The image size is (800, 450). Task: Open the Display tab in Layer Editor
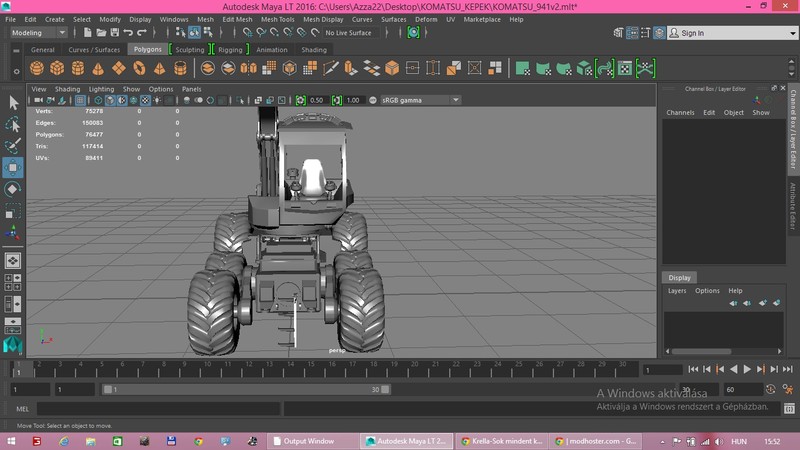point(679,278)
